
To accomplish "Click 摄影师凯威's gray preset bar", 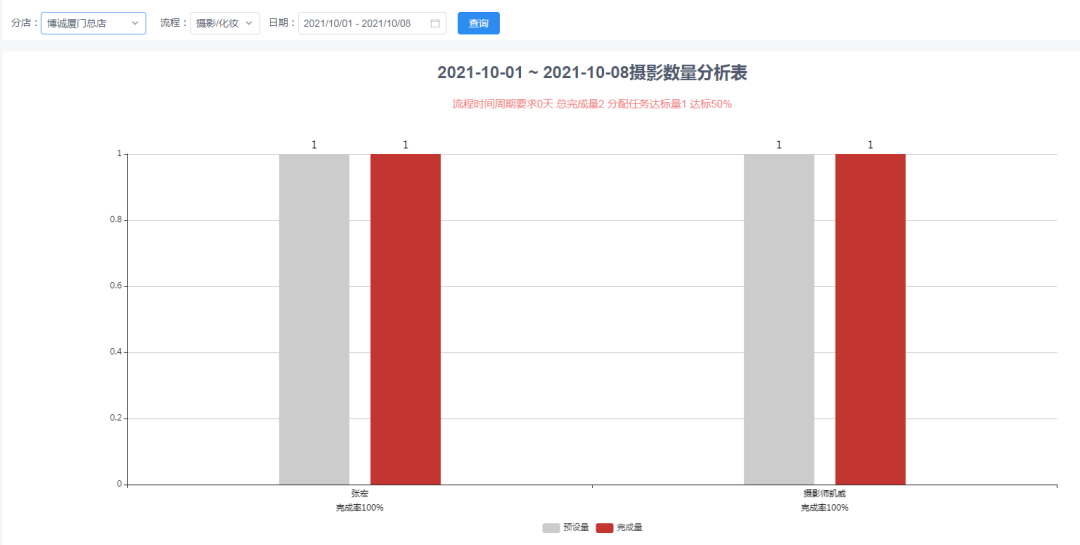I will coord(779,319).
